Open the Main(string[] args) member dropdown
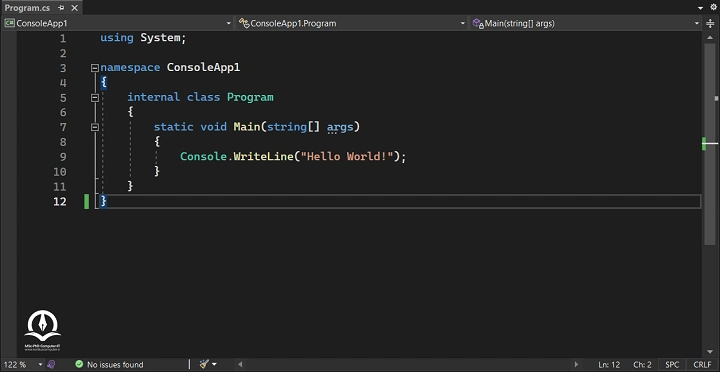720x372 pixels. [585, 23]
